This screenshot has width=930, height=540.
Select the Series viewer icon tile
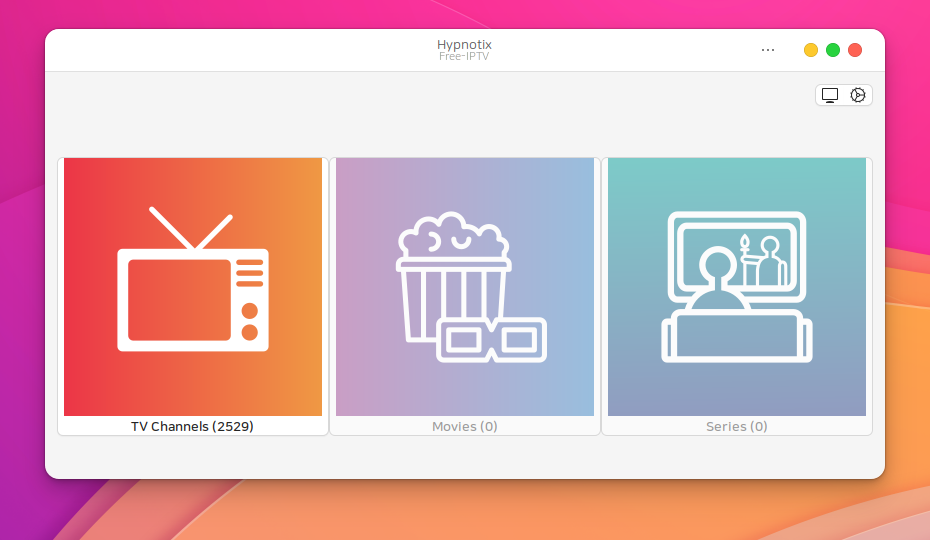pyautogui.click(x=737, y=287)
